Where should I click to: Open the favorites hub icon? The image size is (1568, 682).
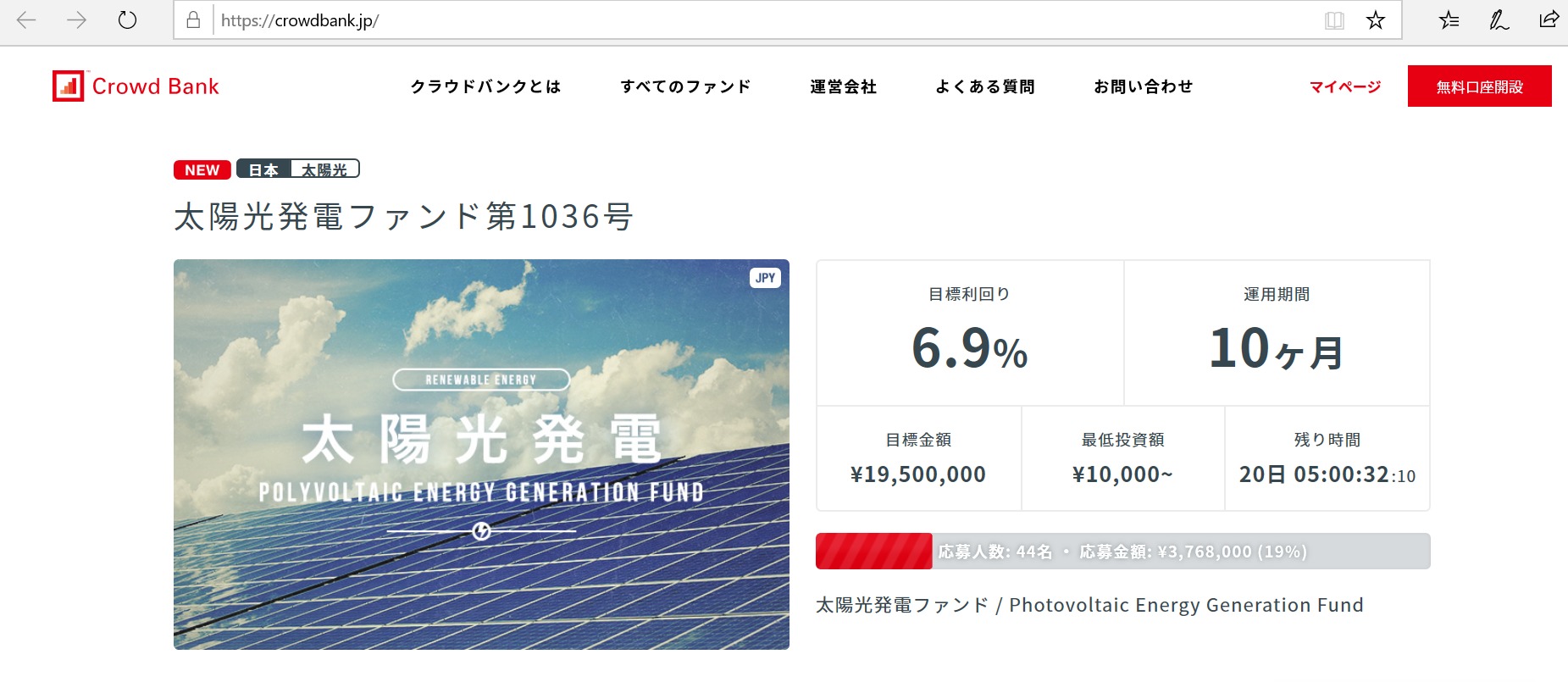tap(1449, 20)
